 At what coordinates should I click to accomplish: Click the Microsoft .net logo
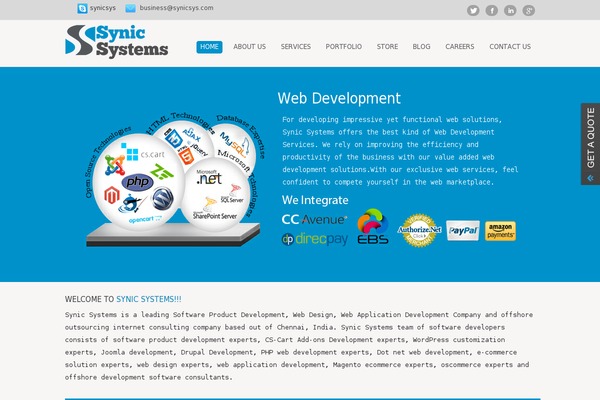click(209, 177)
